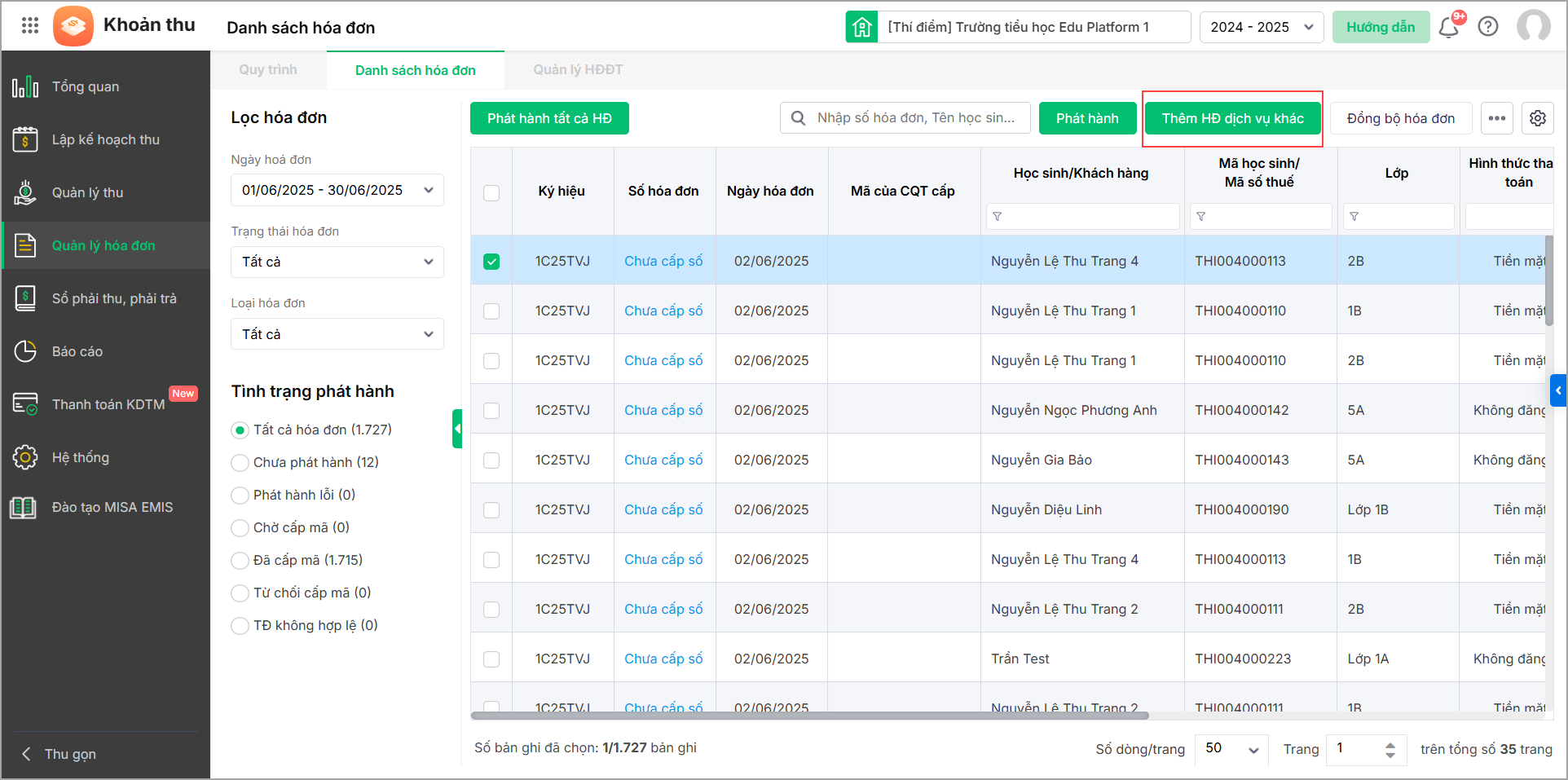Click Đồng bộ hóa đơn button
Screen dimensions: 1568x780
tap(1401, 118)
